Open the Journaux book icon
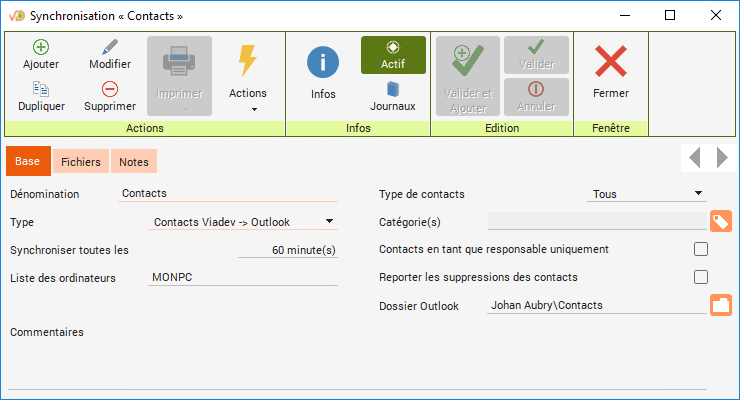The width and height of the screenshot is (740, 400). pyautogui.click(x=393, y=89)
